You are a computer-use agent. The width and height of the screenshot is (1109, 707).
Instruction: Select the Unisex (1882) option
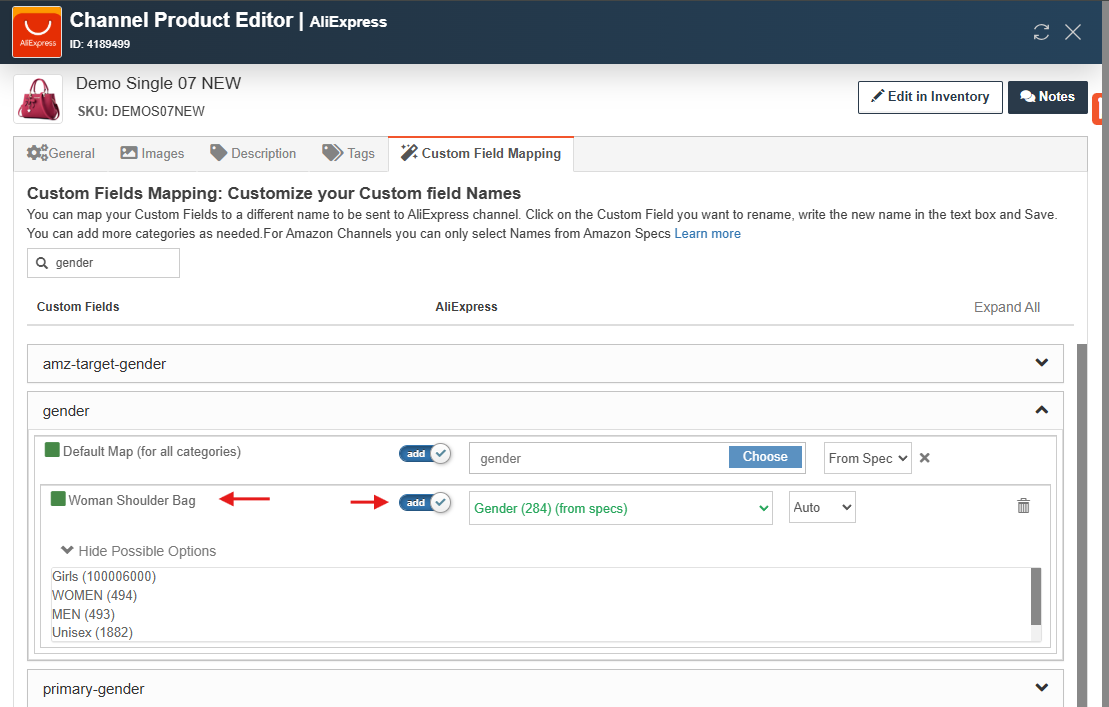92,632
